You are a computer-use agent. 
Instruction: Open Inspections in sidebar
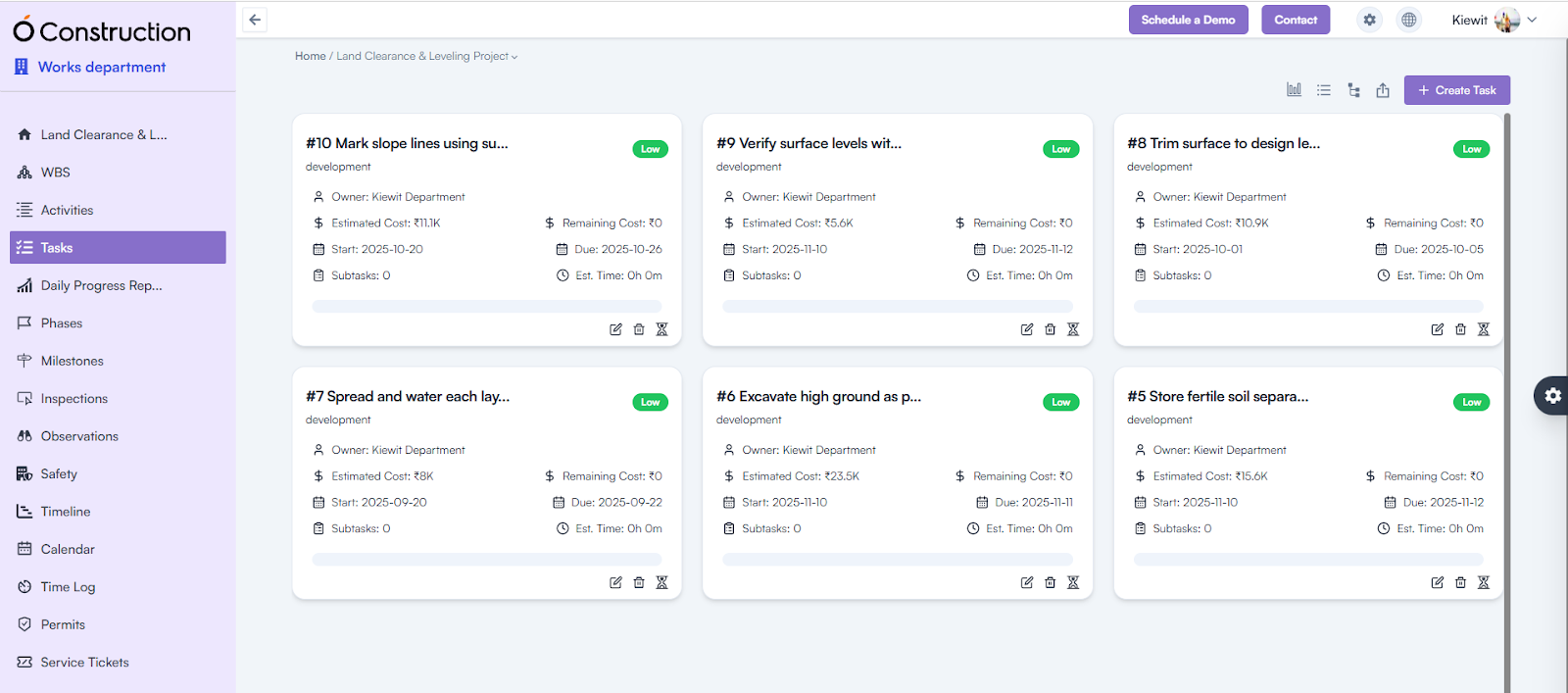click(118, 399)
